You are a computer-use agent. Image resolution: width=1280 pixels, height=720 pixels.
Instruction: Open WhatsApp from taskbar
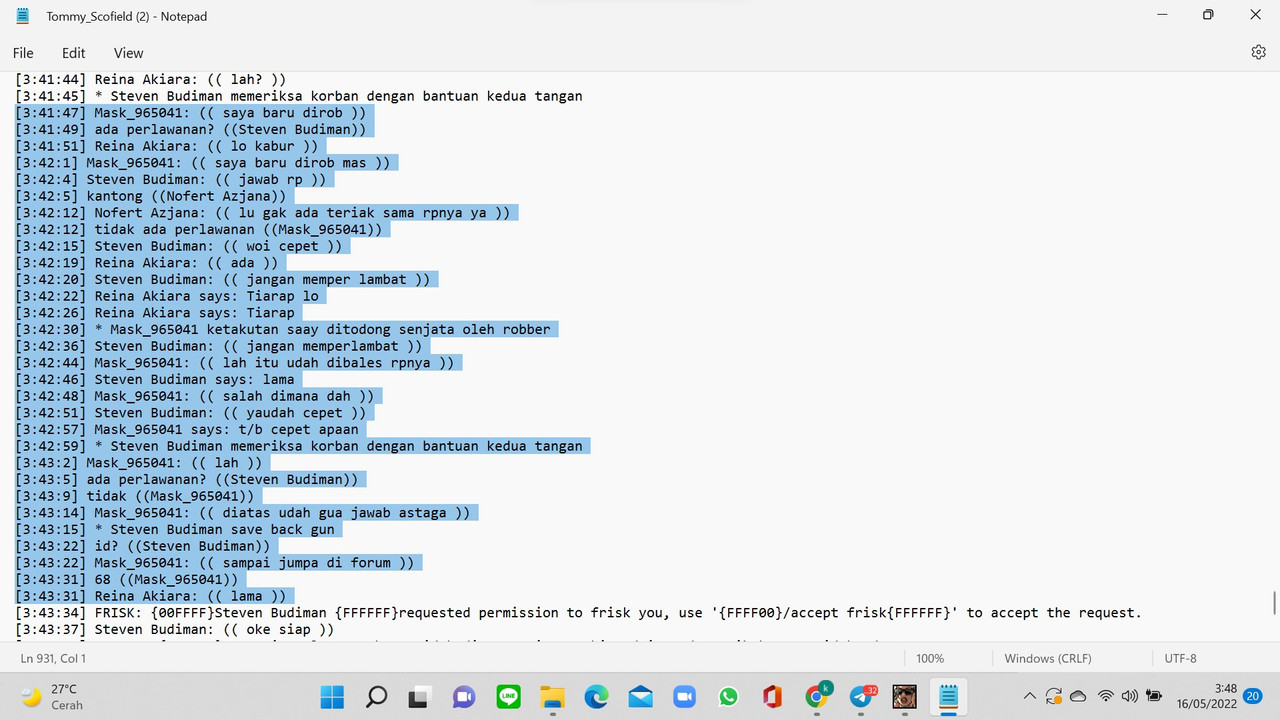(728, 696)
